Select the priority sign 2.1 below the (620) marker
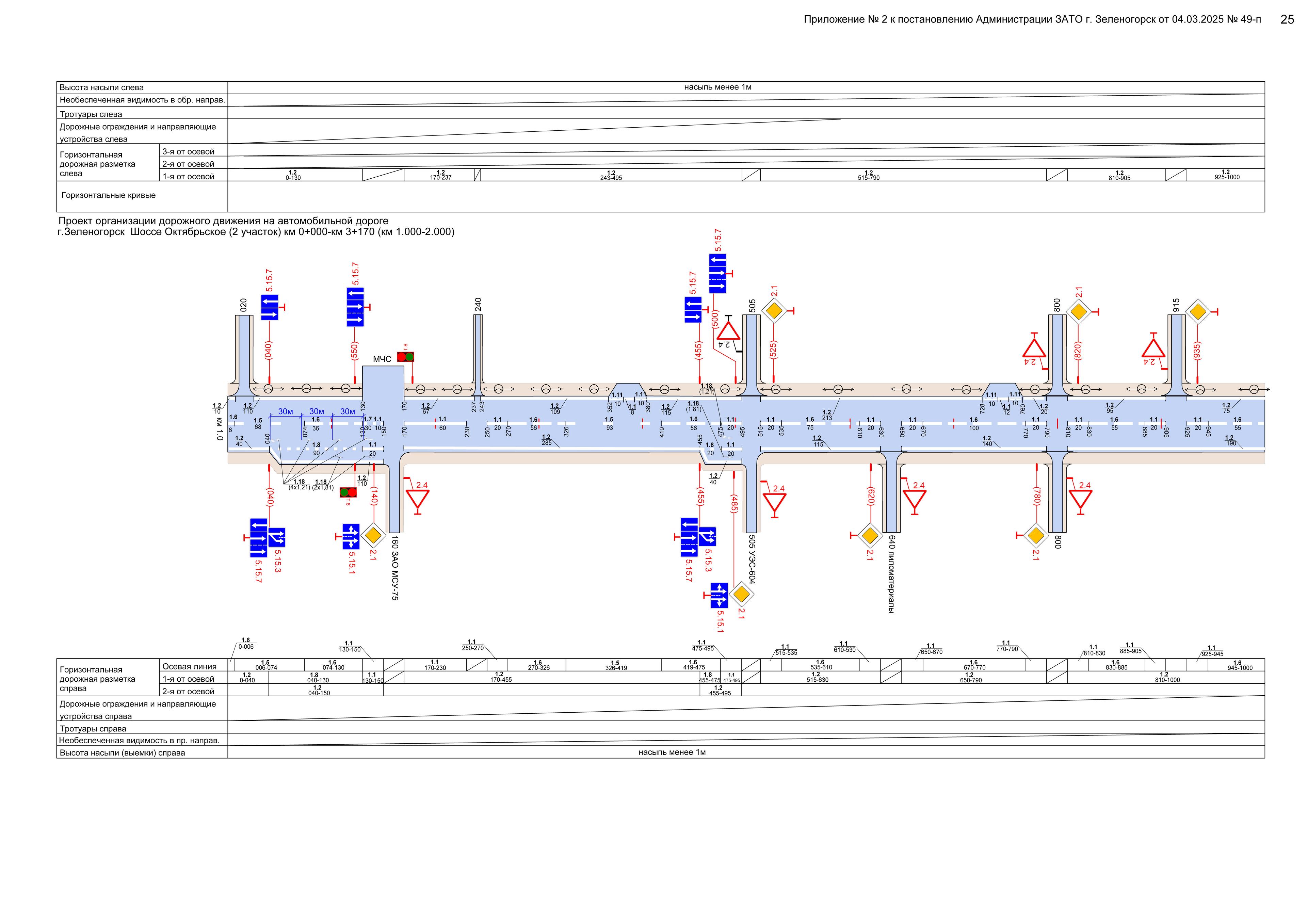Screen dimensions: 1307x924 [x=869, y=535]
